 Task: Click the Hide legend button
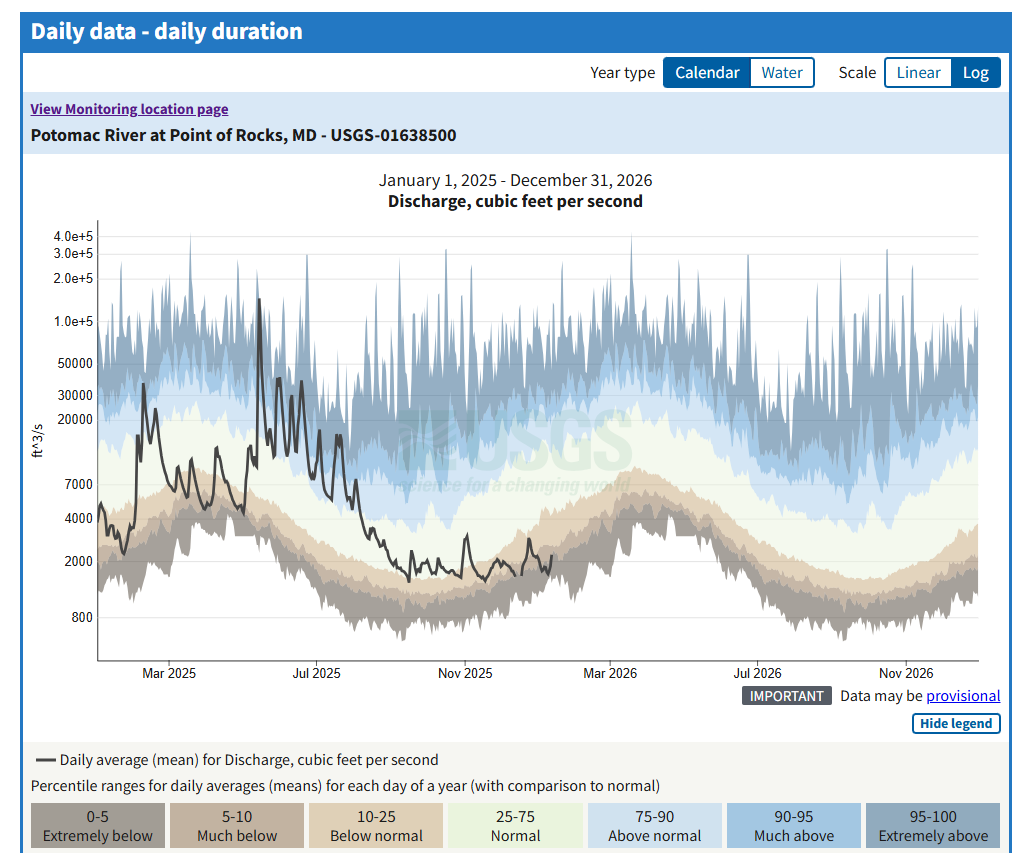[956, 723]
